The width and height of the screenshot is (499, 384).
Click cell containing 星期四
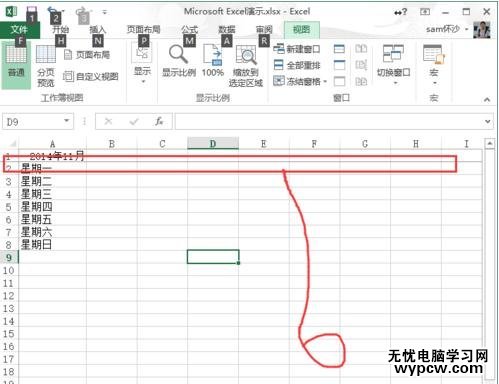pyautogui.click(x=52, y=207)
